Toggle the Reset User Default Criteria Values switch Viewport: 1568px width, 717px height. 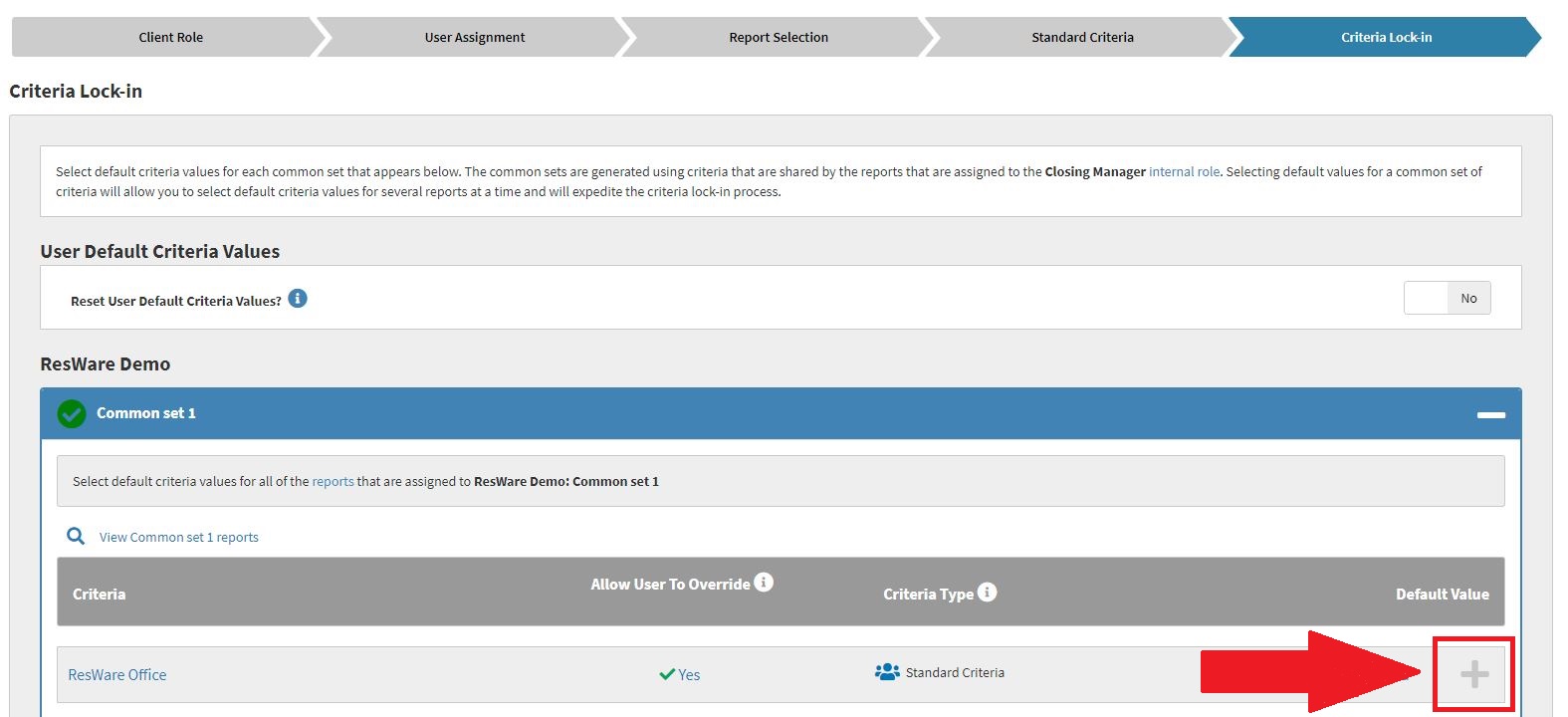(x=1447, y=298)
